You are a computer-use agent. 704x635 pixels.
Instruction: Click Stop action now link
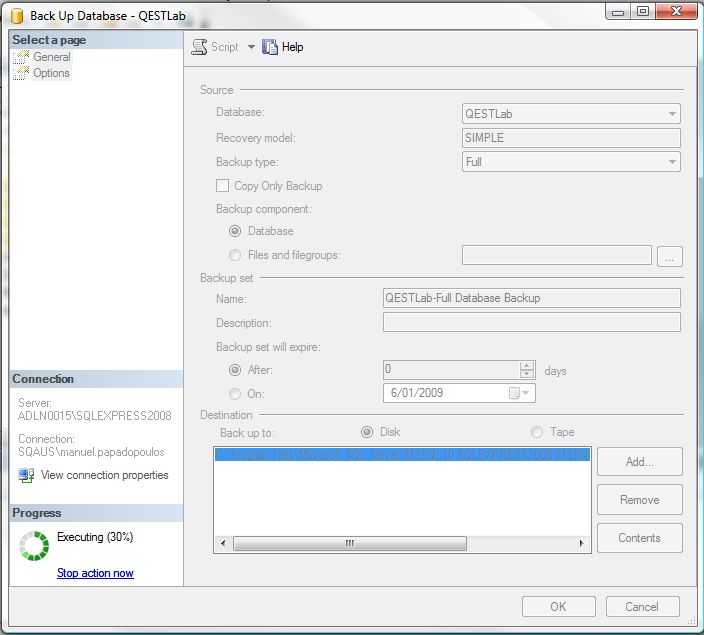click(x=95, y=573)
